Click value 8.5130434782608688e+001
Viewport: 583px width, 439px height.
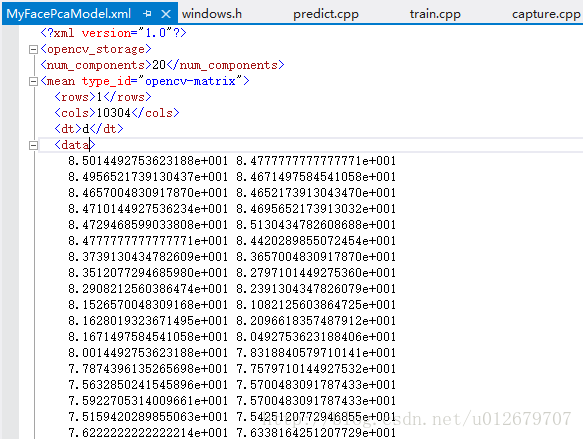pyautogui.click(x=316, y=225)
